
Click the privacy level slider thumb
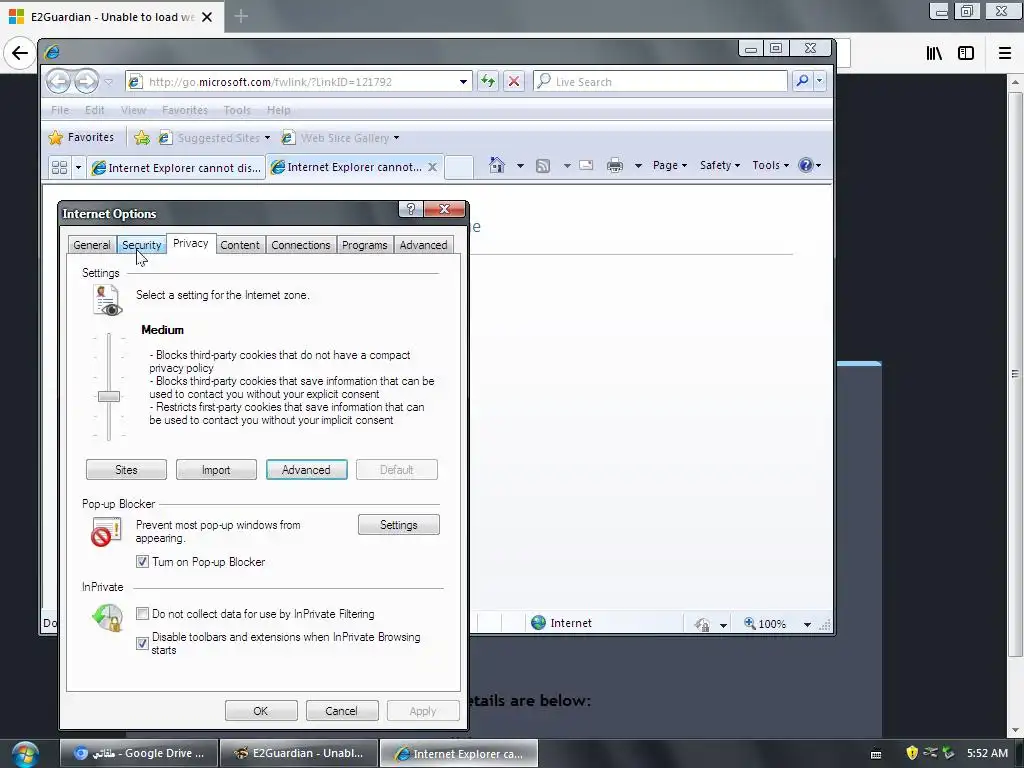tap(109, 396)
